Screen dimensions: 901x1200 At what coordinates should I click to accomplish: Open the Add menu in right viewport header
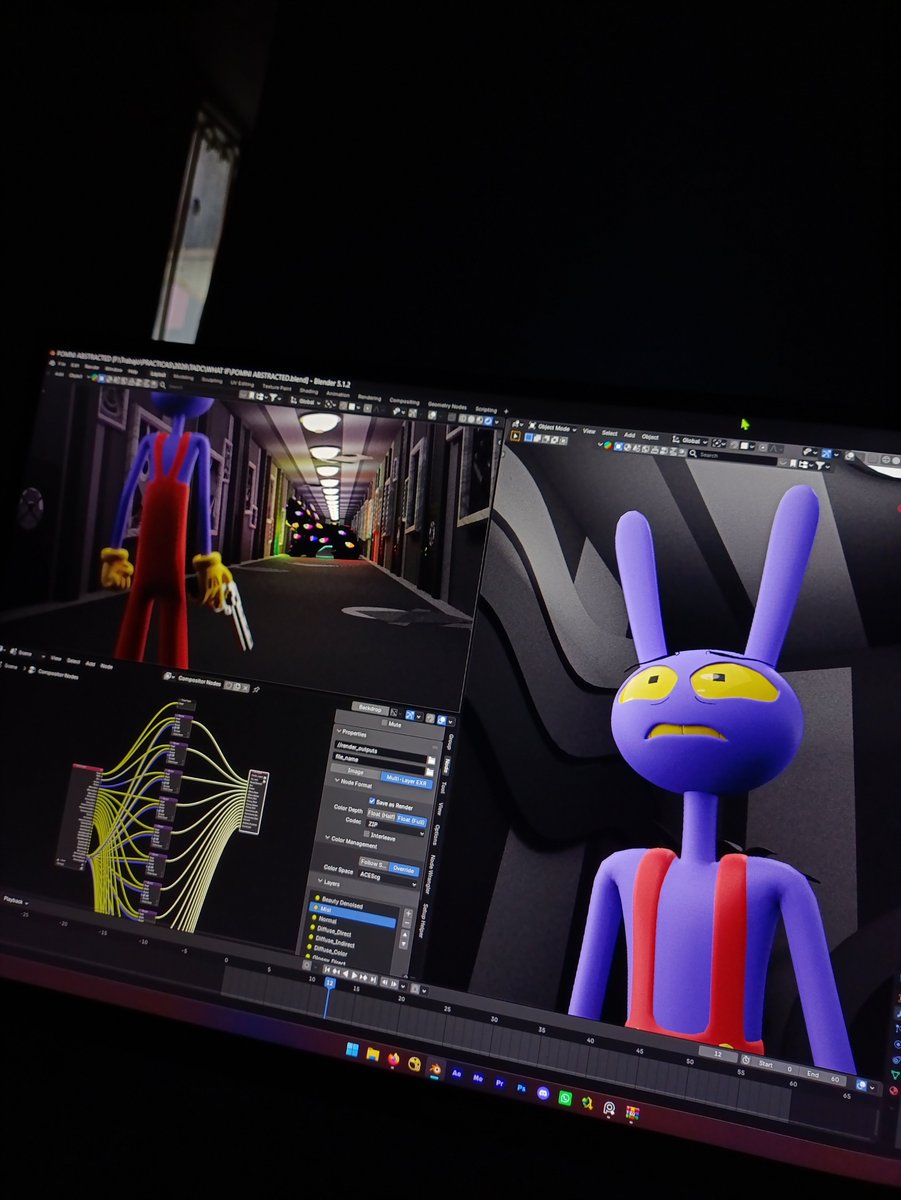(x=629, y=435)
